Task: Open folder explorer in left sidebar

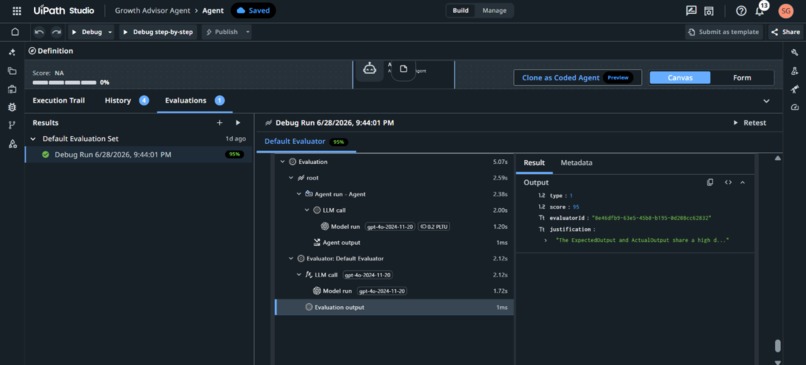Action: (x=12, y=71)
